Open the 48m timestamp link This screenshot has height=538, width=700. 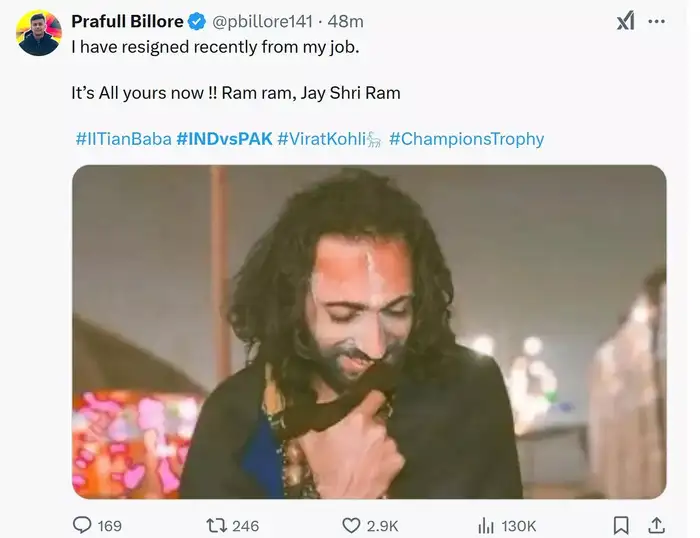tap(346, 21)
